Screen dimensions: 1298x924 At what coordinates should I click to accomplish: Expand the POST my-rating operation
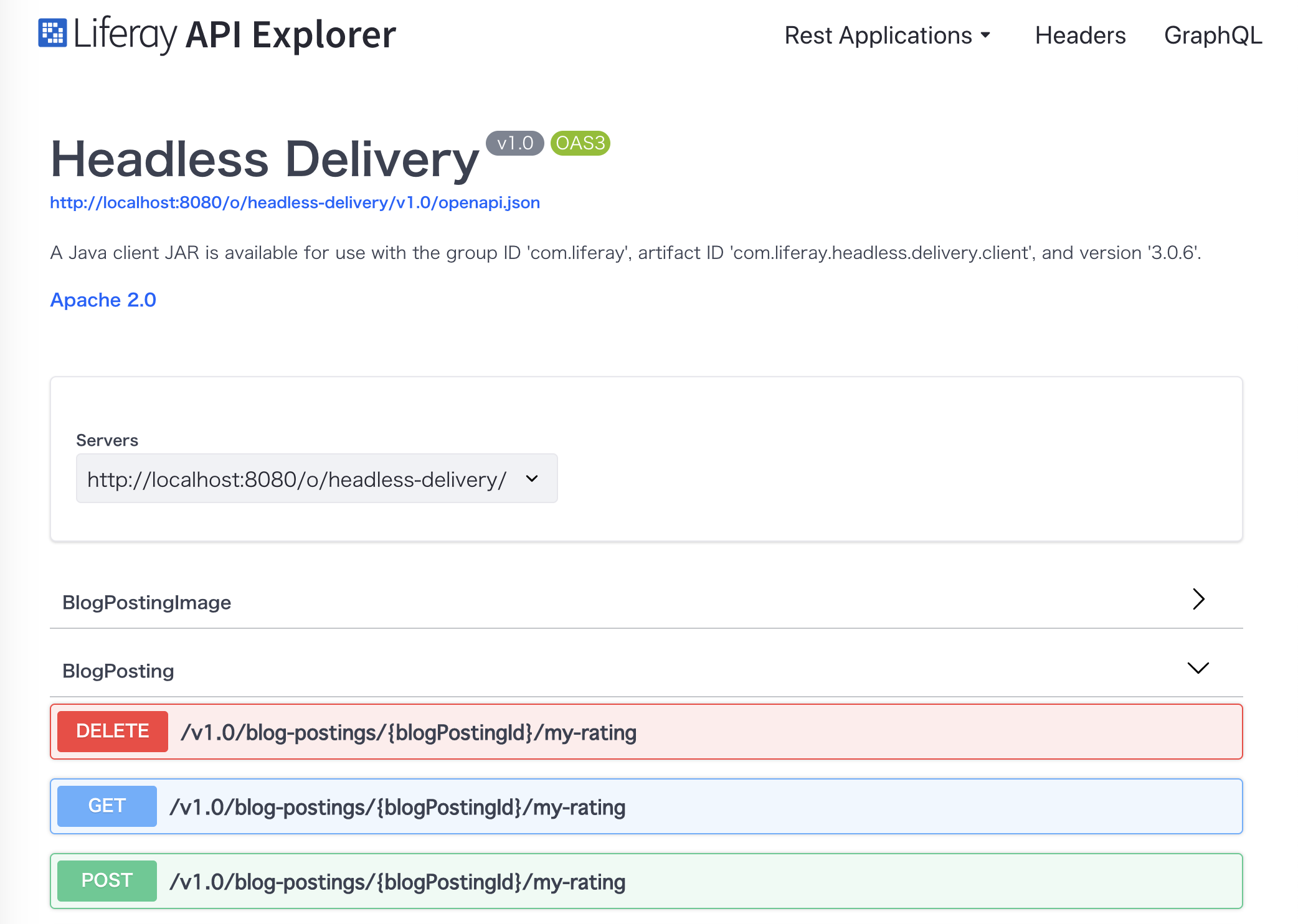tap(646, 881)
